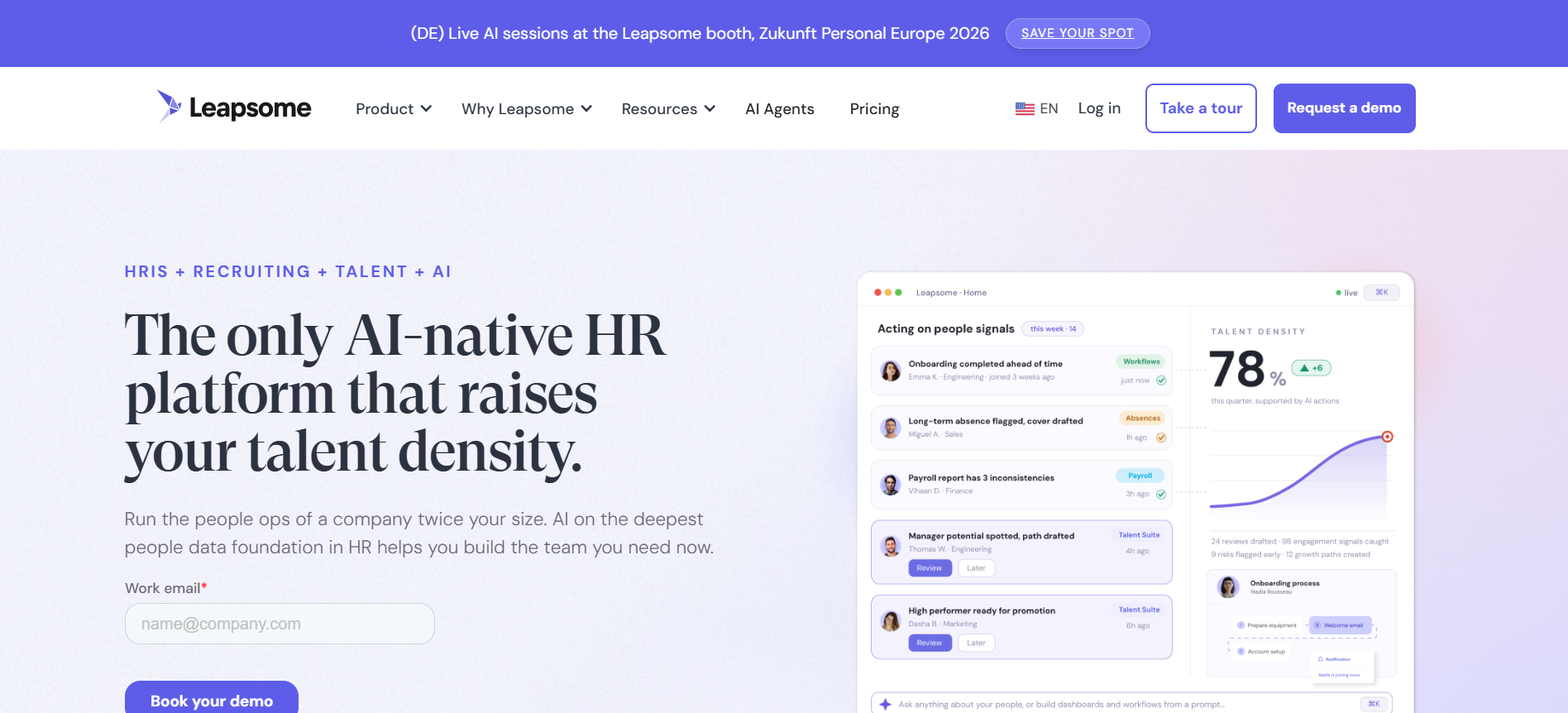Click the +6 increase badge
Screen dimensions: 1568x713
1312,368
